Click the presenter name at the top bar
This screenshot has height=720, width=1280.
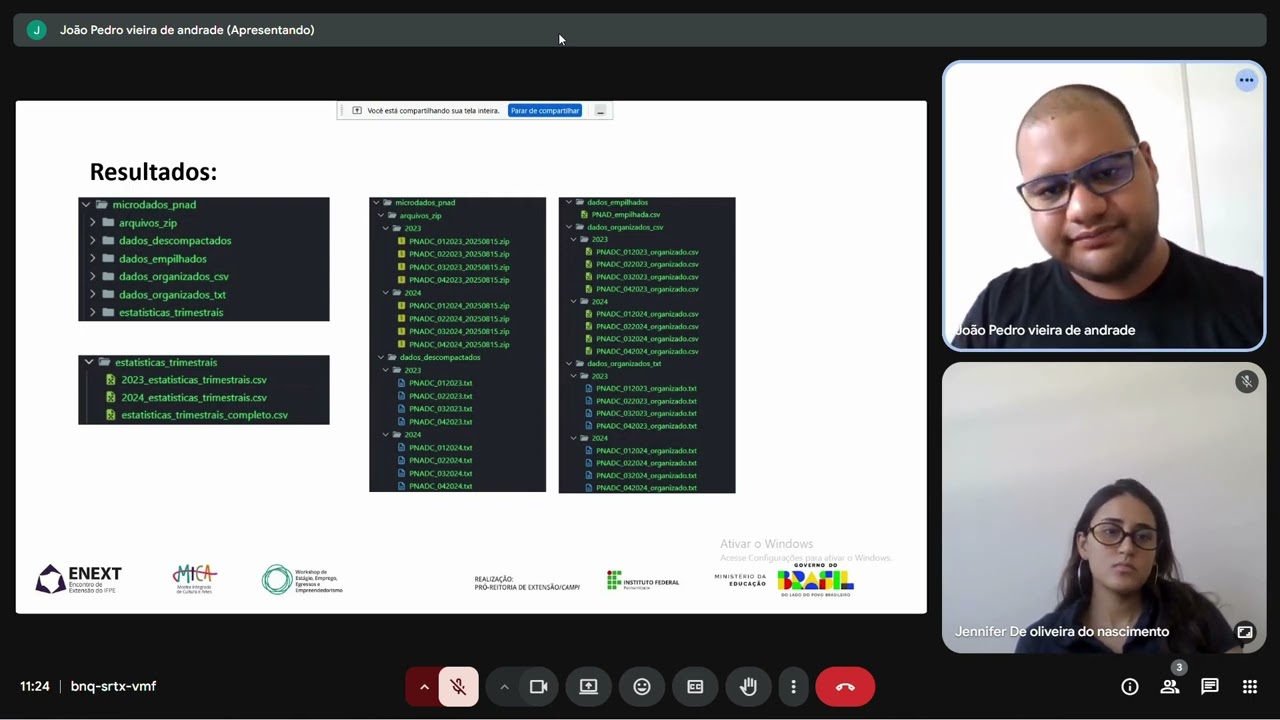(187, 30)
